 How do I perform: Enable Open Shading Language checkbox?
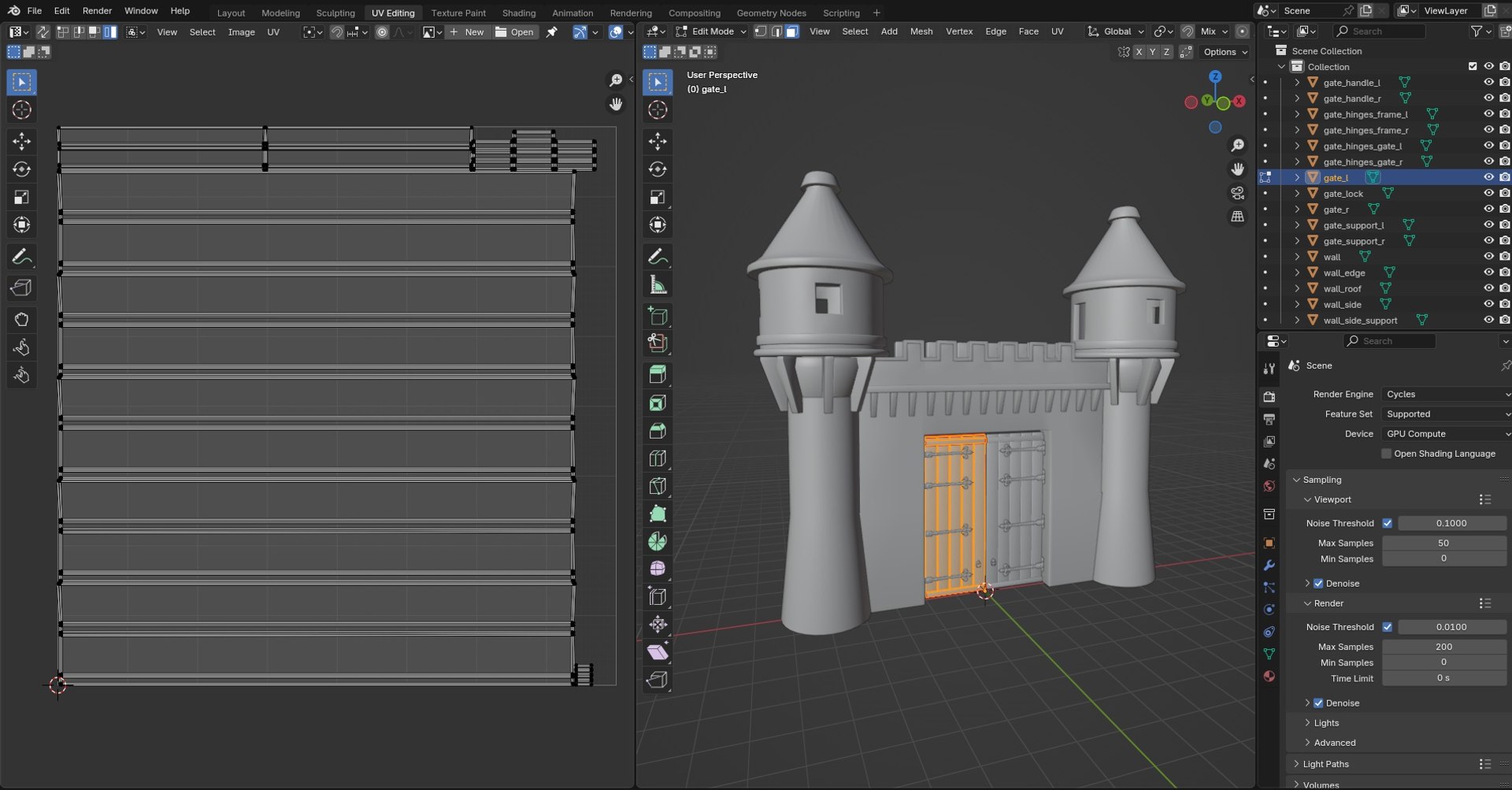click(x=1386, y=454)
